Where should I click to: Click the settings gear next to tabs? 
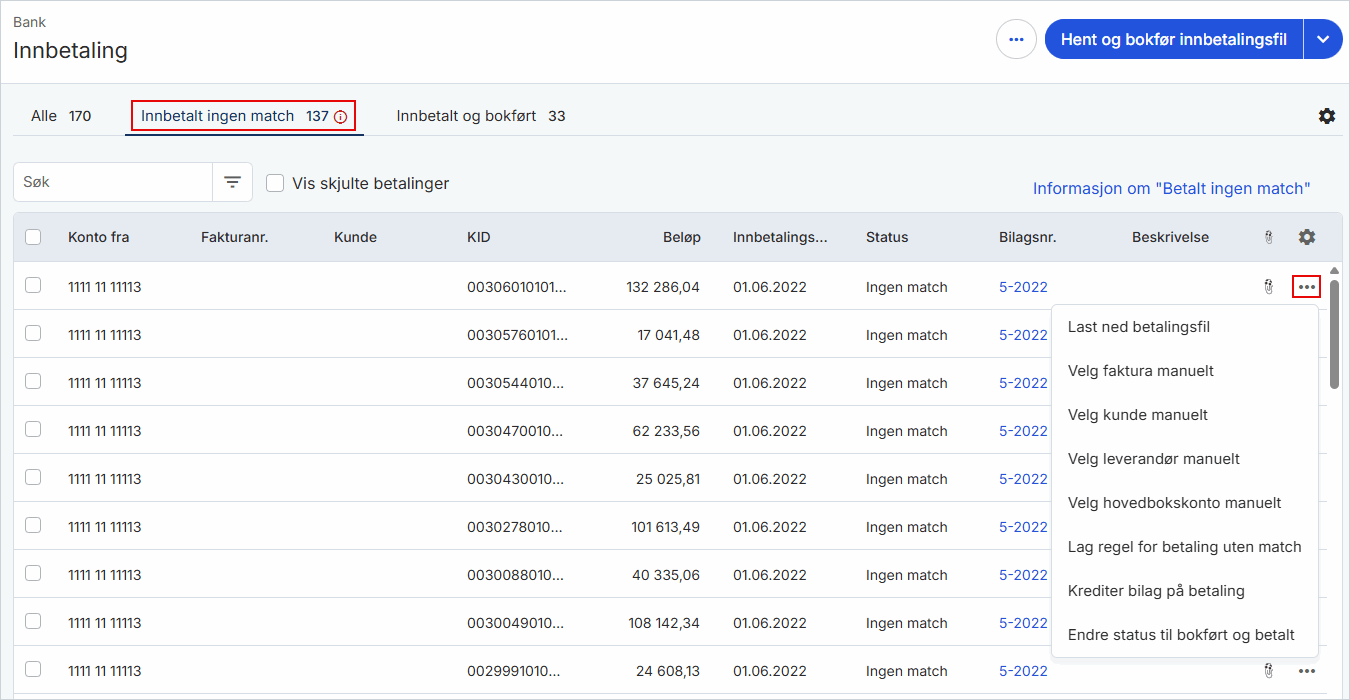1327,116
